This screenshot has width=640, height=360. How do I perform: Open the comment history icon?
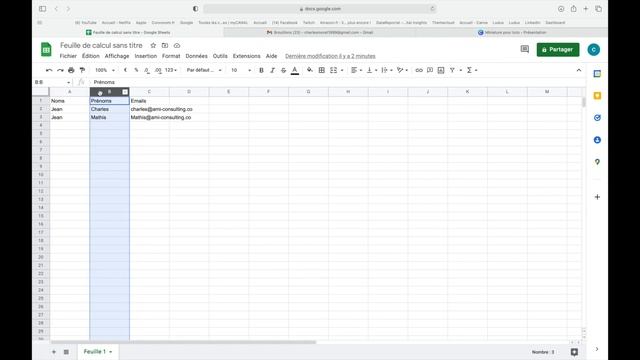[524, 49]
